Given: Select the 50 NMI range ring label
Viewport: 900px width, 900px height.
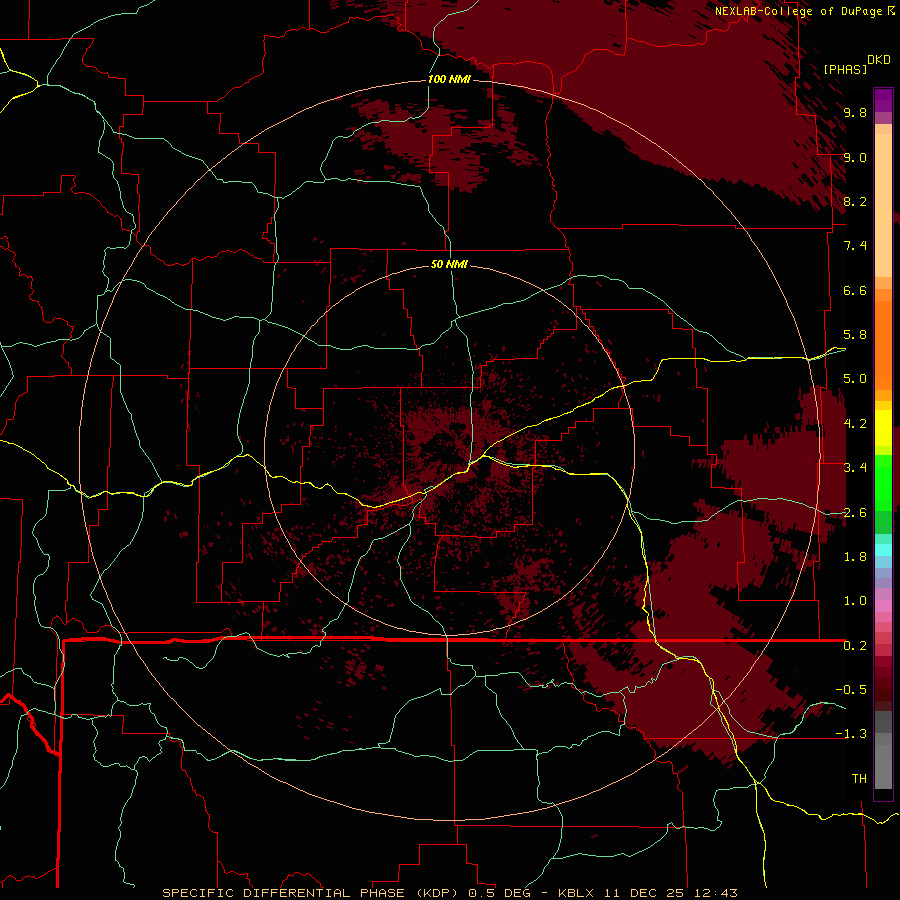Looking at the screenshot, I should click(449, 264).
